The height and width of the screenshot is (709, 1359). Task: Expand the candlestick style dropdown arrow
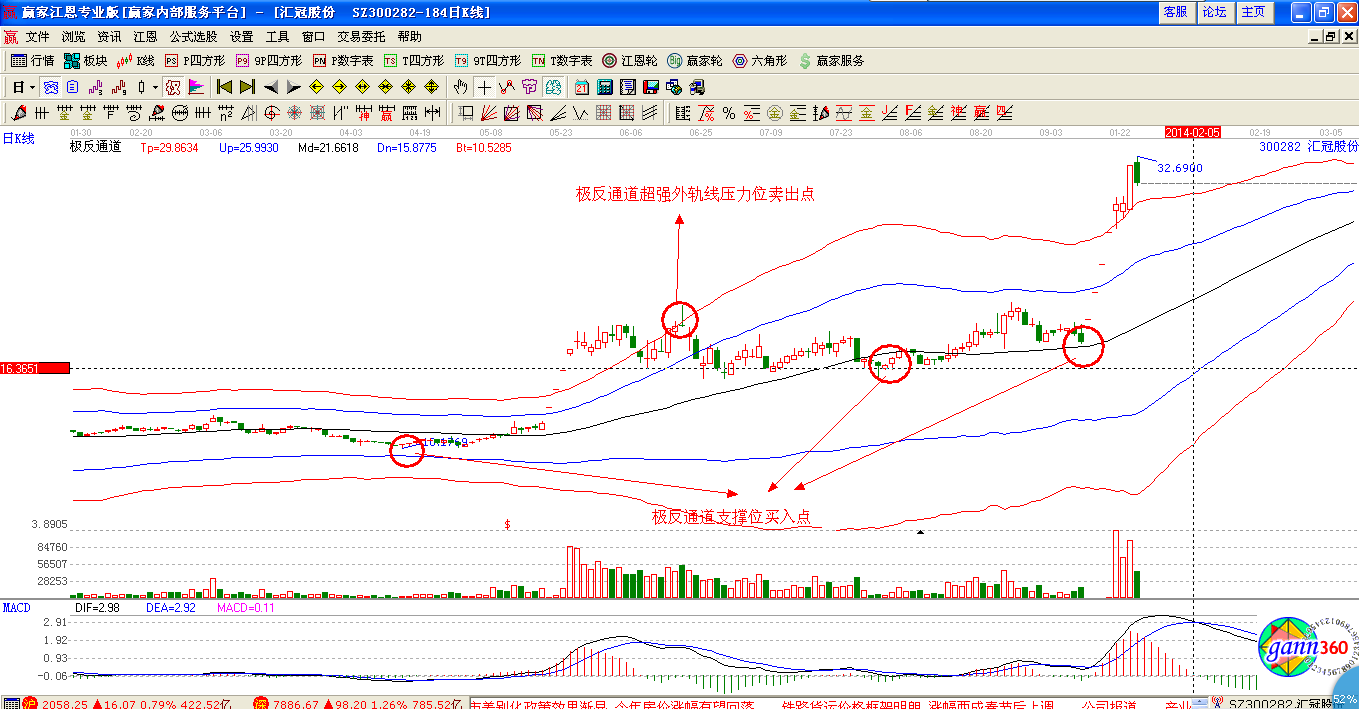[155, 87]
